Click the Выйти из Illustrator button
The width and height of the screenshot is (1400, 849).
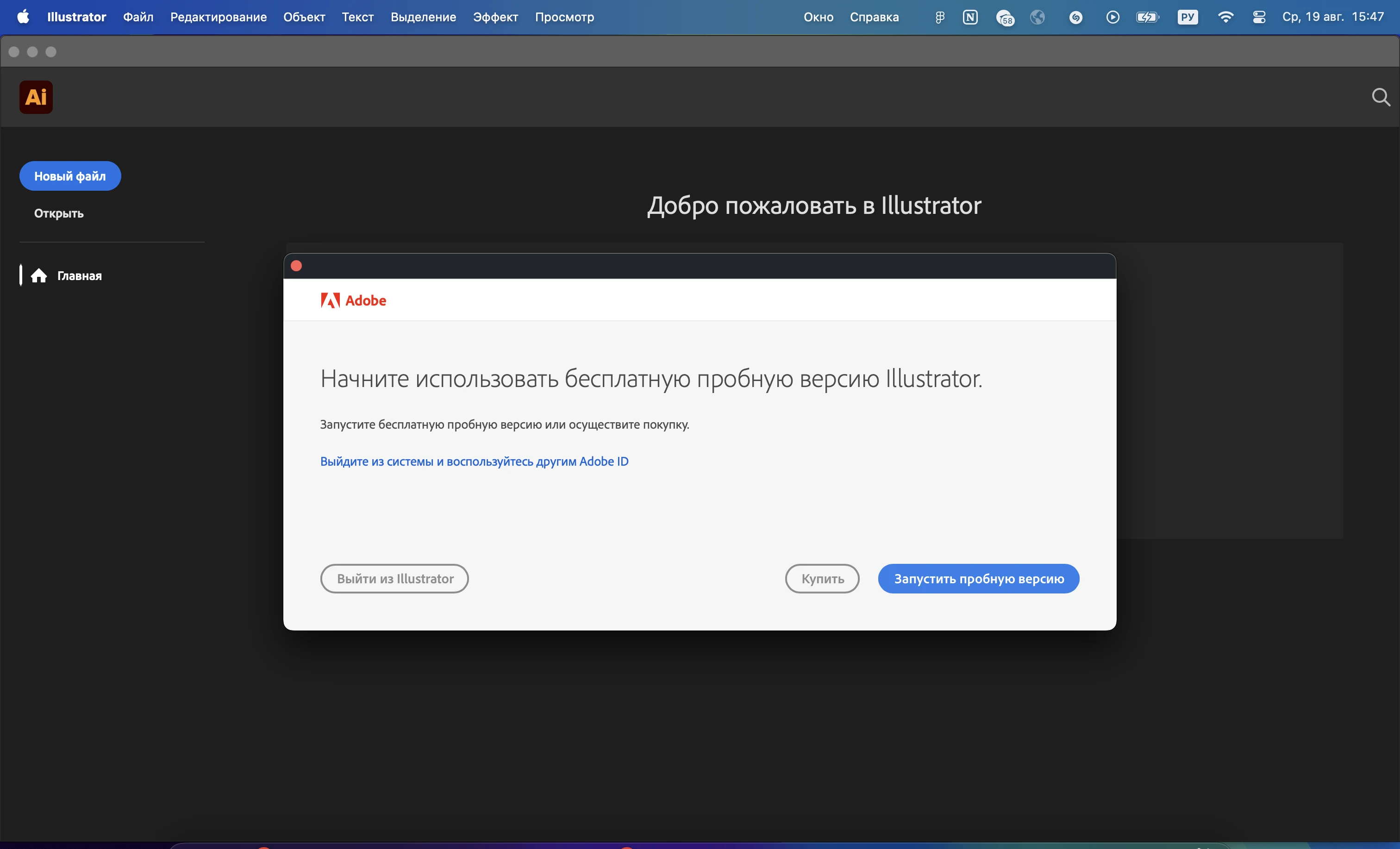tap(395, 579)
